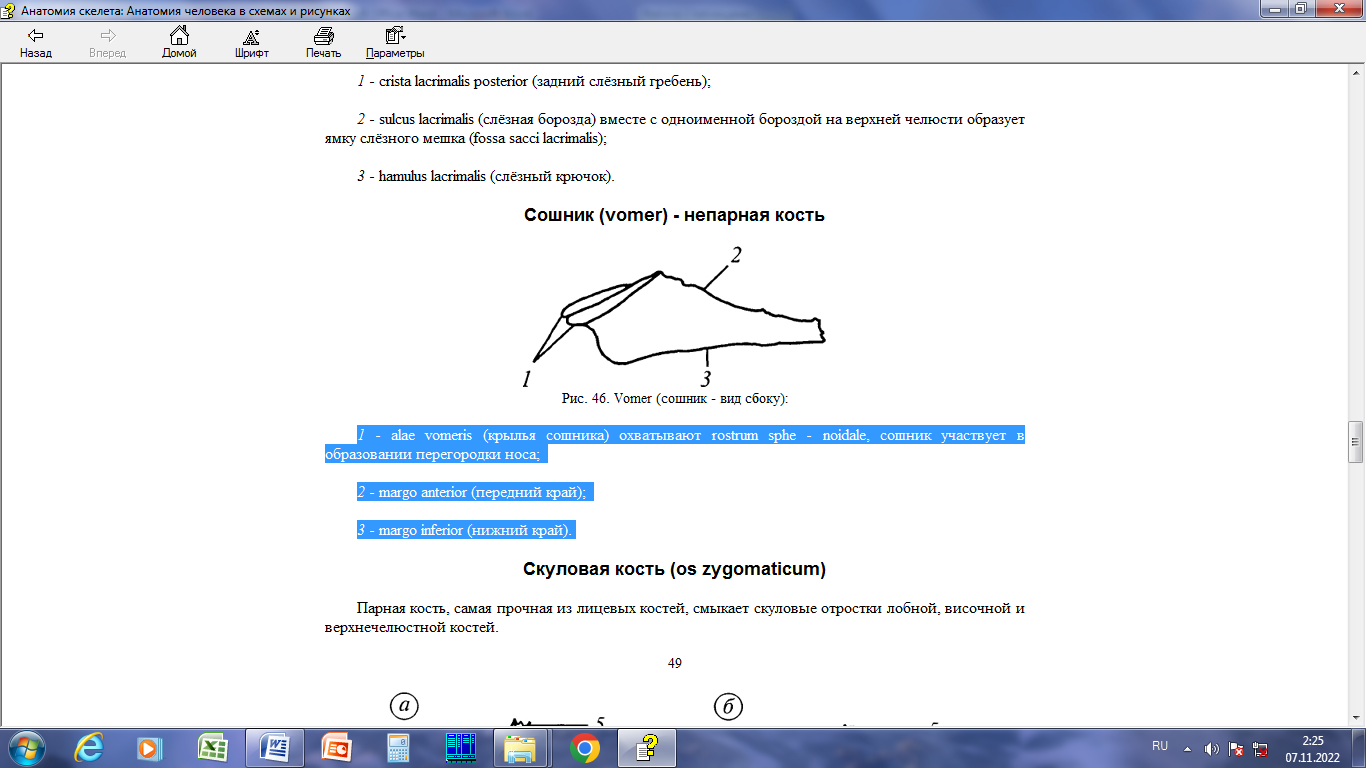Click the vertical scrollbar down arrow
Viewport: 1366px width, 768px height.
[1357, 719]
